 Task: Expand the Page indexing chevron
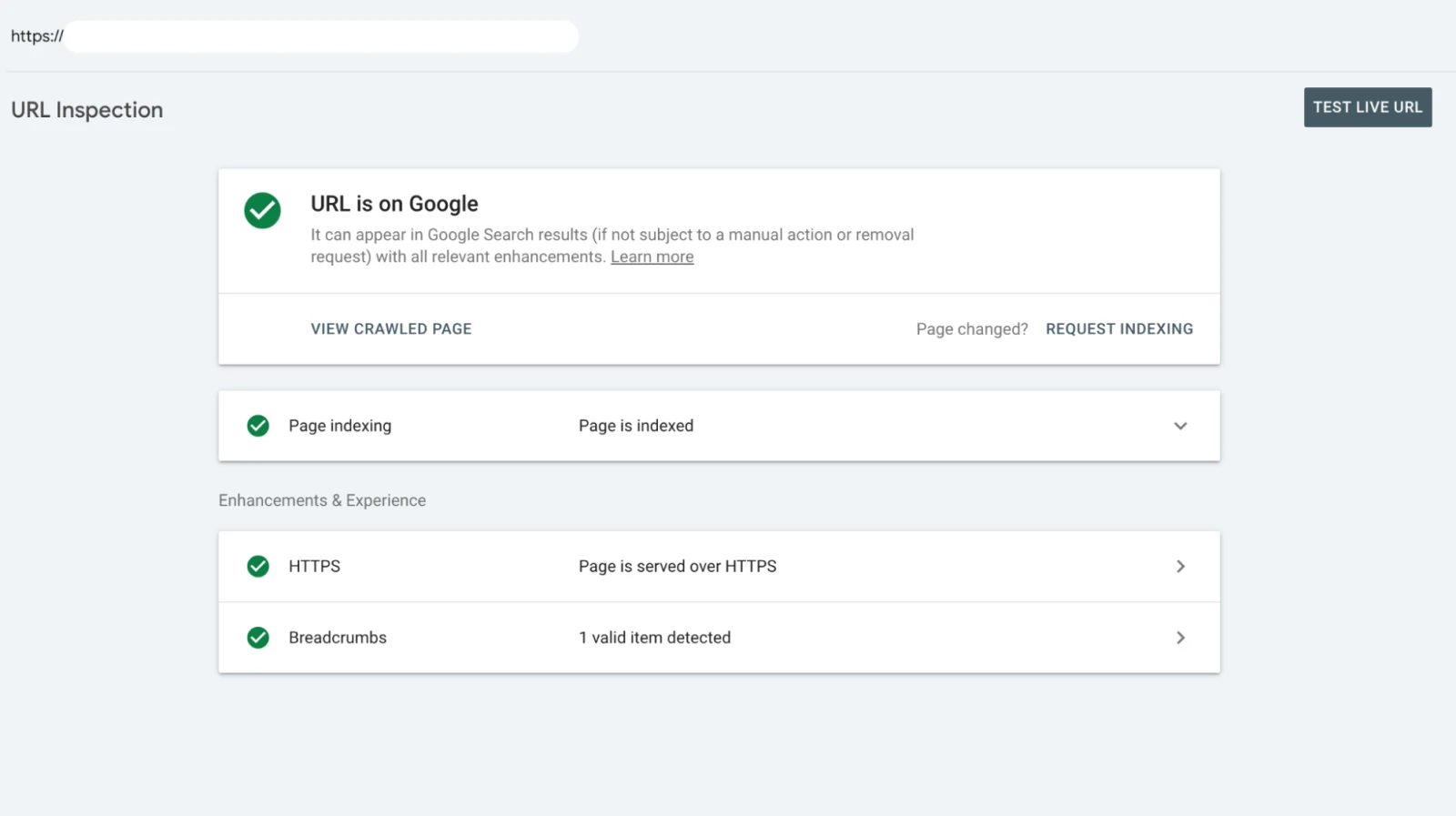click(x=1180, y=426)
